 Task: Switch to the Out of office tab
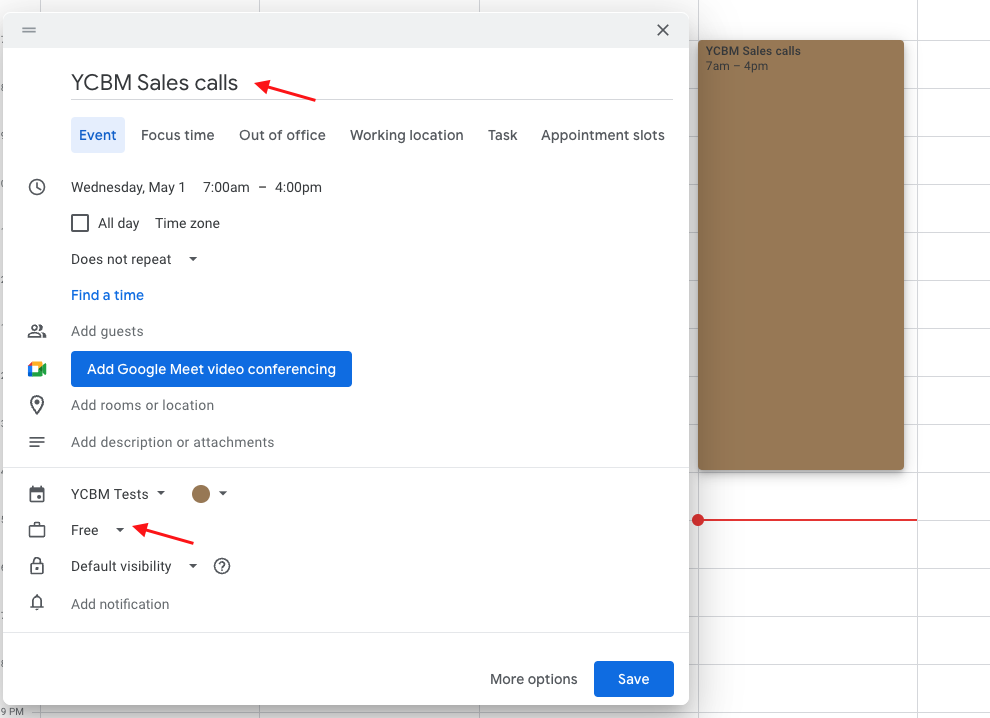coord(282,135)
